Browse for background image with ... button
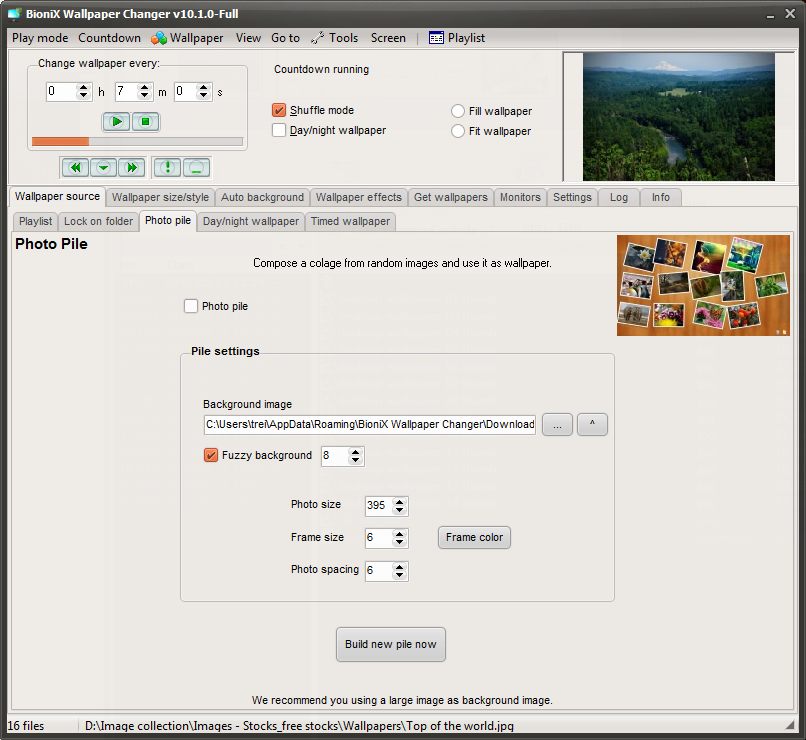 [557, 424]
